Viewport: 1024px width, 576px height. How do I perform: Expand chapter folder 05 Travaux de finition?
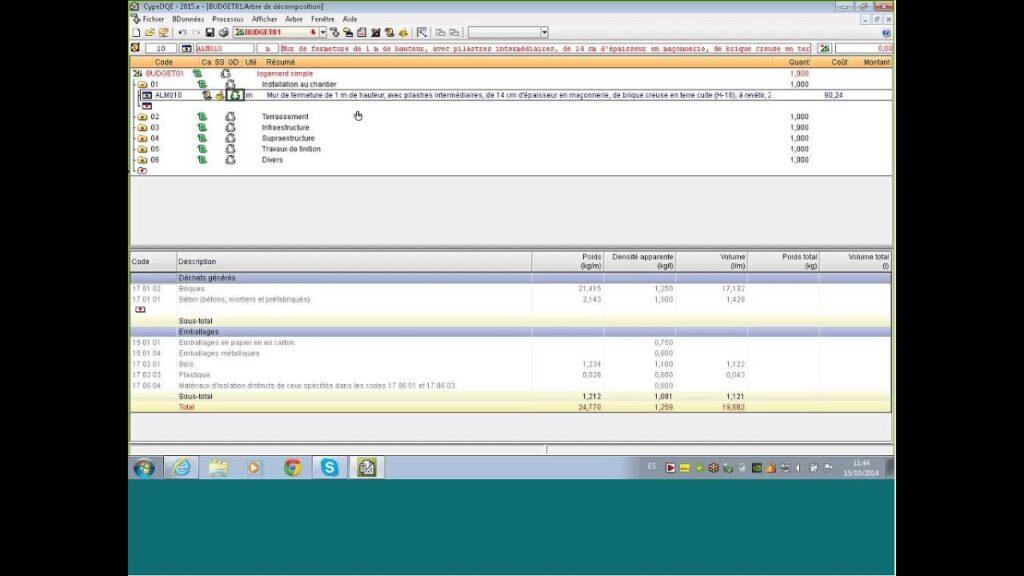(x=142, y=150)
